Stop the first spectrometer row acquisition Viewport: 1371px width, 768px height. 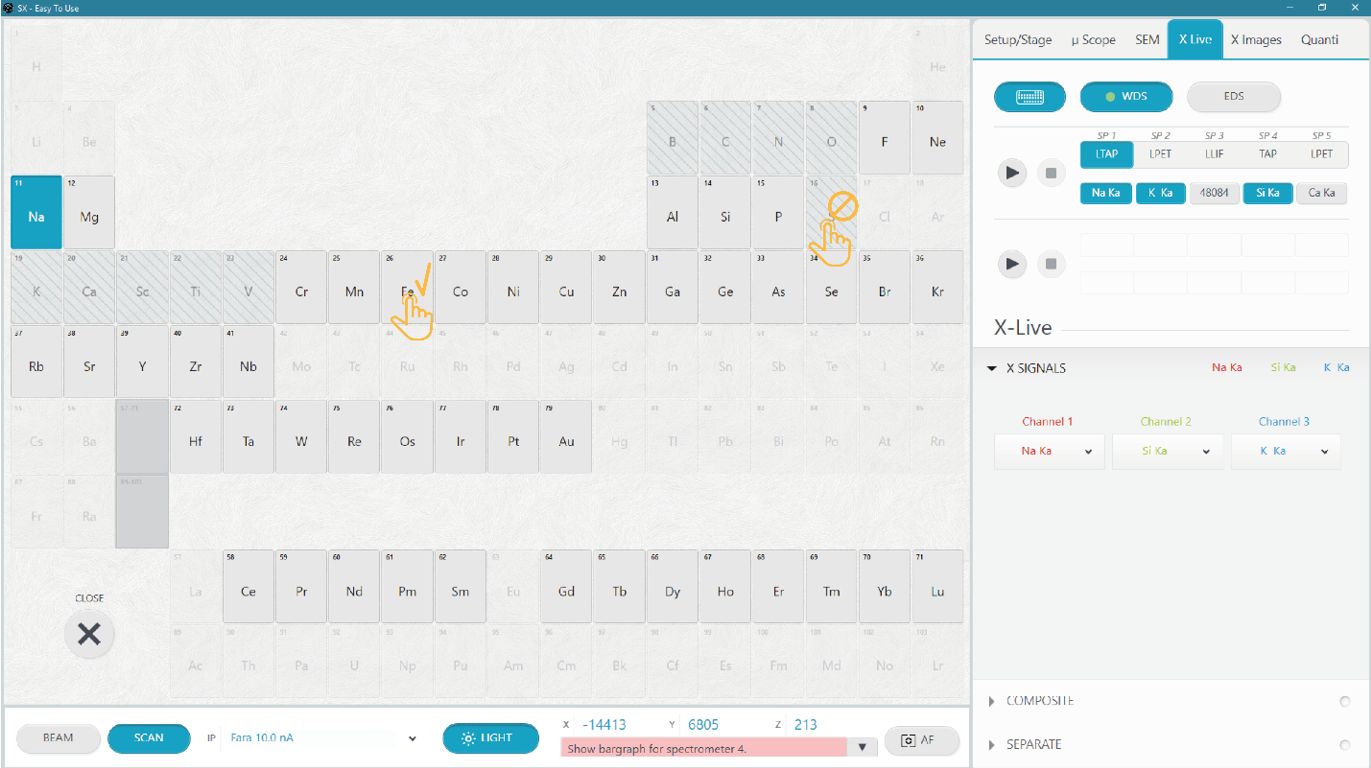[1050, 173]
